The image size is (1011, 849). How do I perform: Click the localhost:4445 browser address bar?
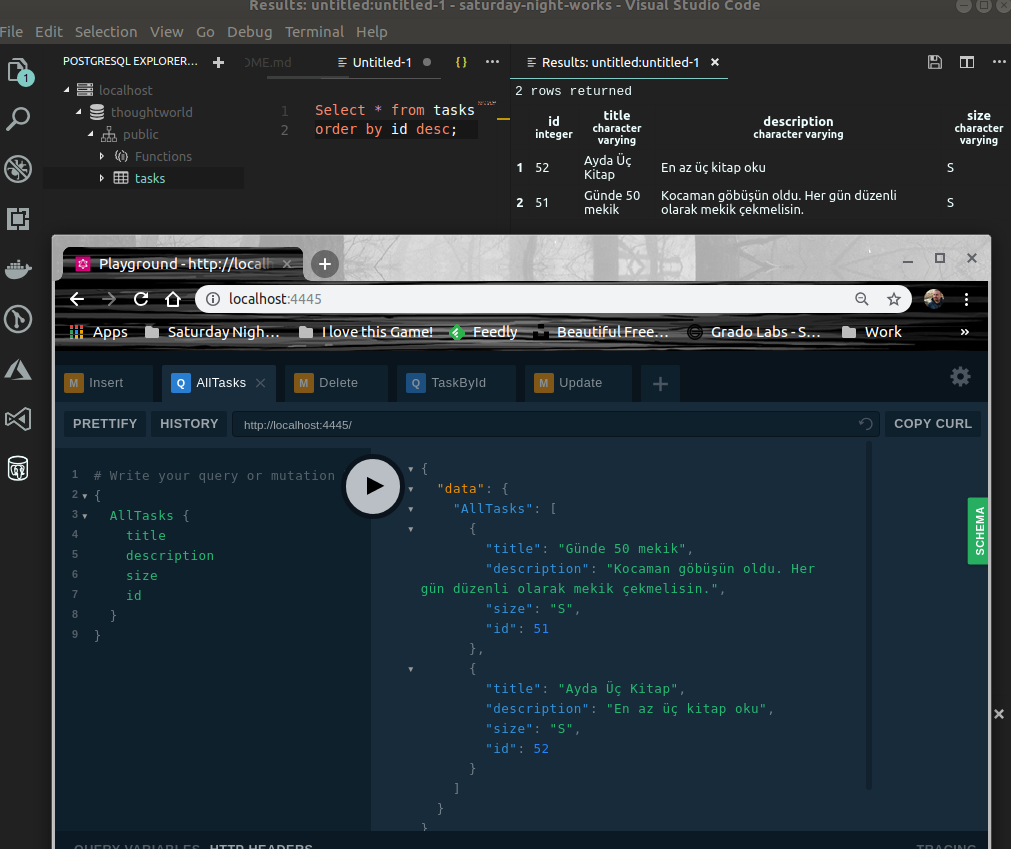[530, 299]
